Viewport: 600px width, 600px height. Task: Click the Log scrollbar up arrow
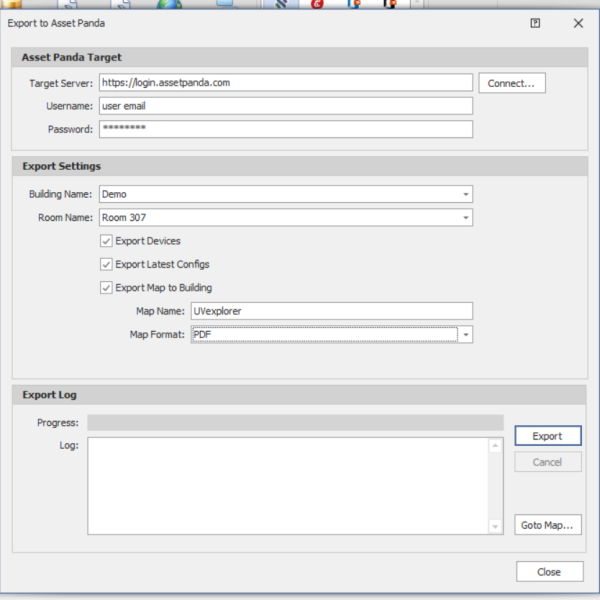[495, 445]
